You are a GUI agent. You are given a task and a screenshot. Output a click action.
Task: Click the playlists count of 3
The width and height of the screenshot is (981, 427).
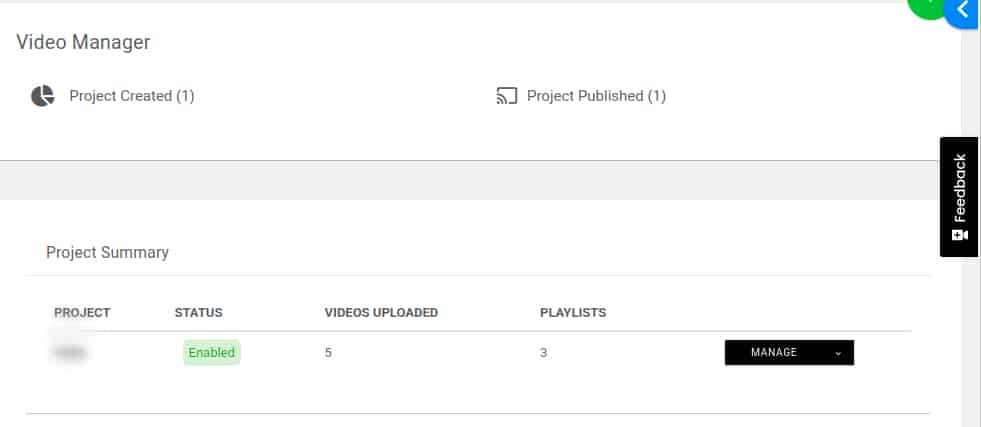coord(544,353)
